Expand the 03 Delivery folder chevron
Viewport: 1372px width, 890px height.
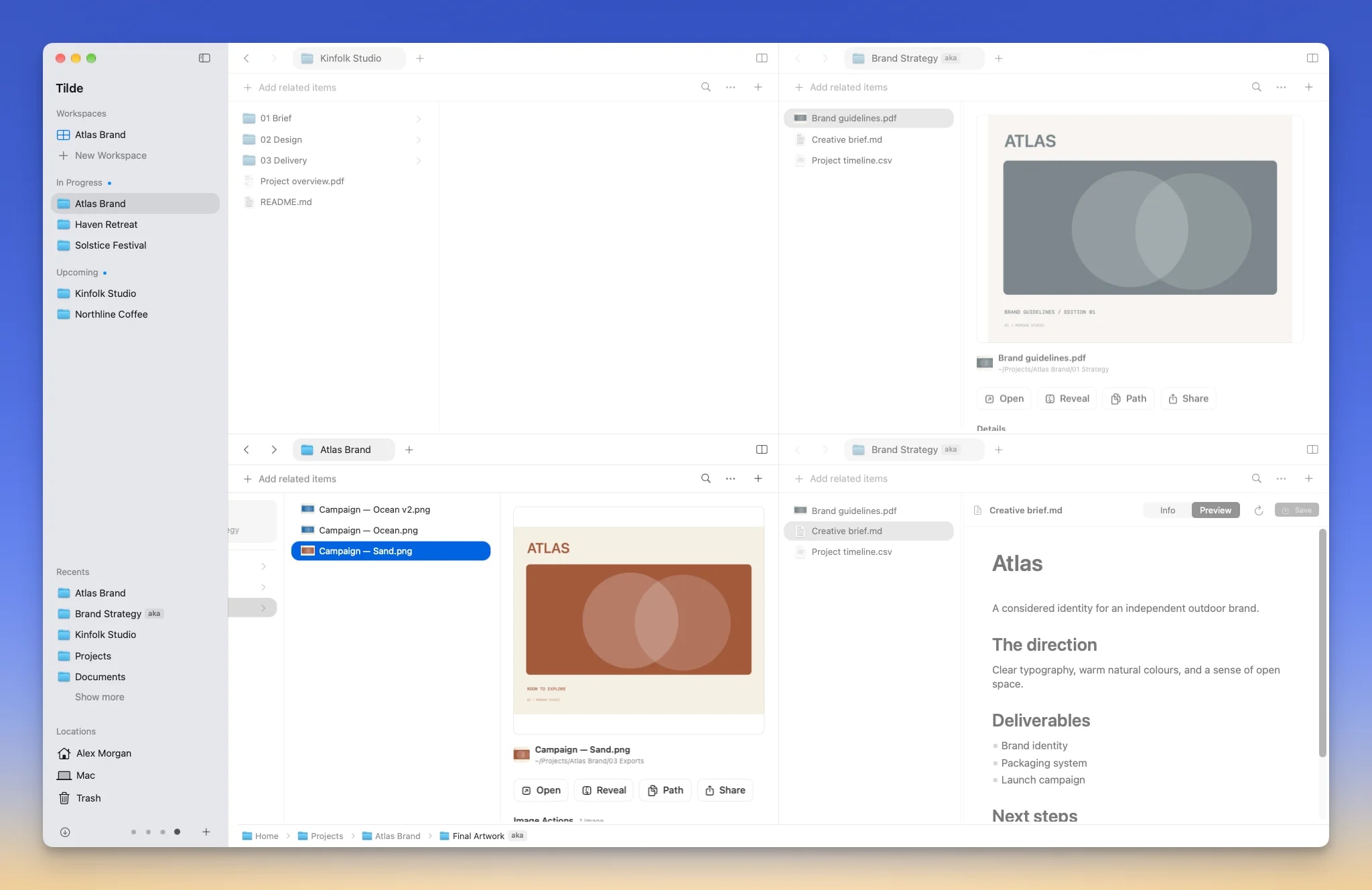(419, 161)
